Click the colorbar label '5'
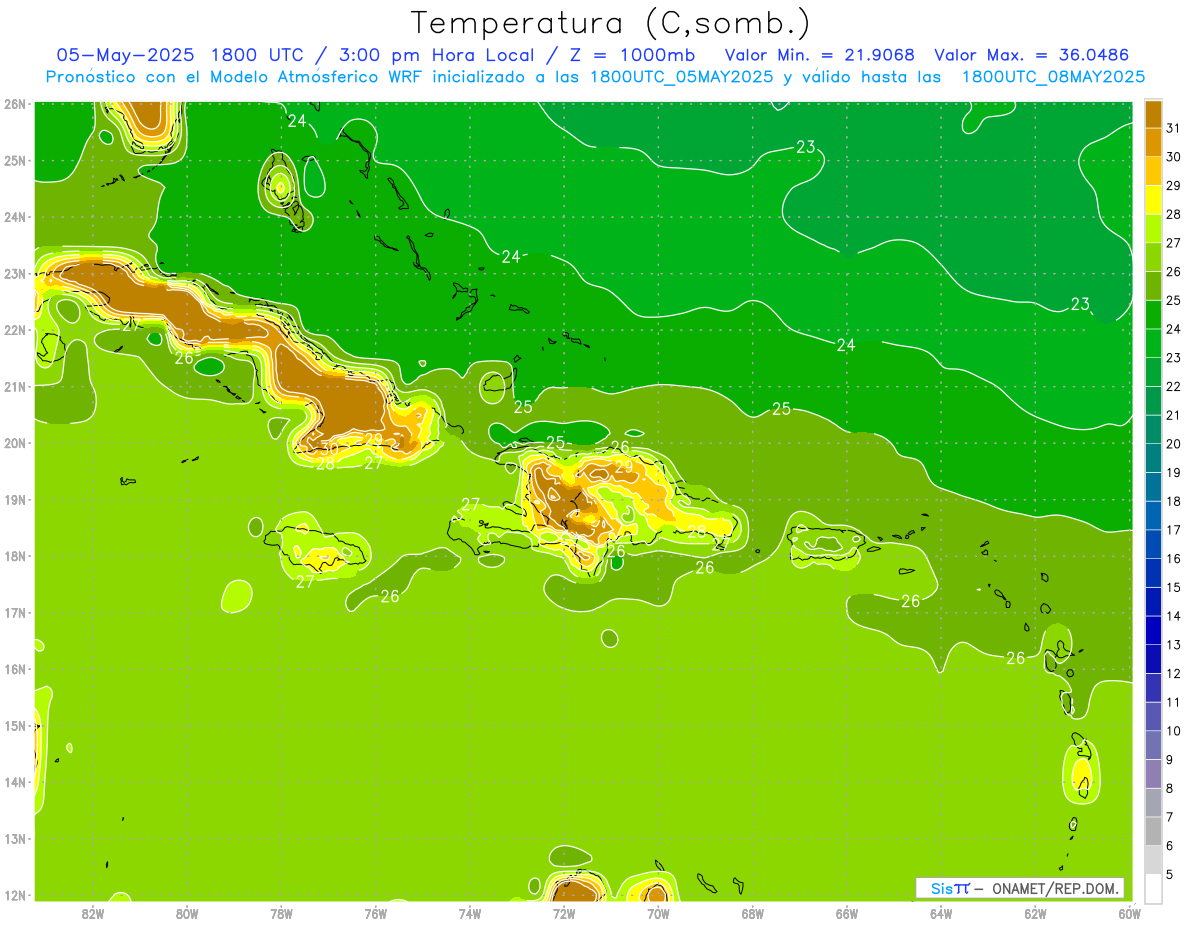 click(x=1170, y=874)
